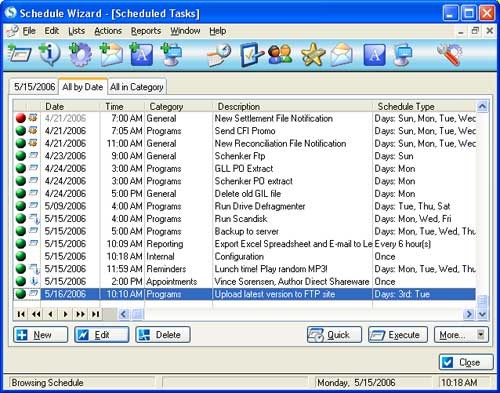Open the Window menu
This screenshot has width=500, height=393.
185,31
